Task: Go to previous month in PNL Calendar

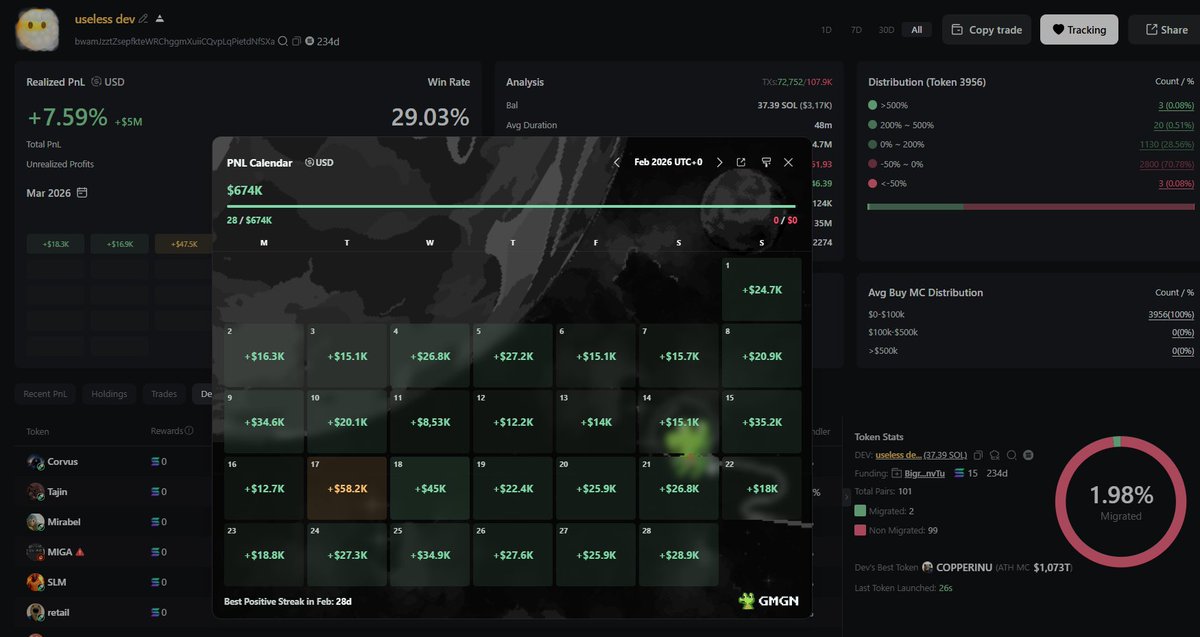Action: pos(617,162)
